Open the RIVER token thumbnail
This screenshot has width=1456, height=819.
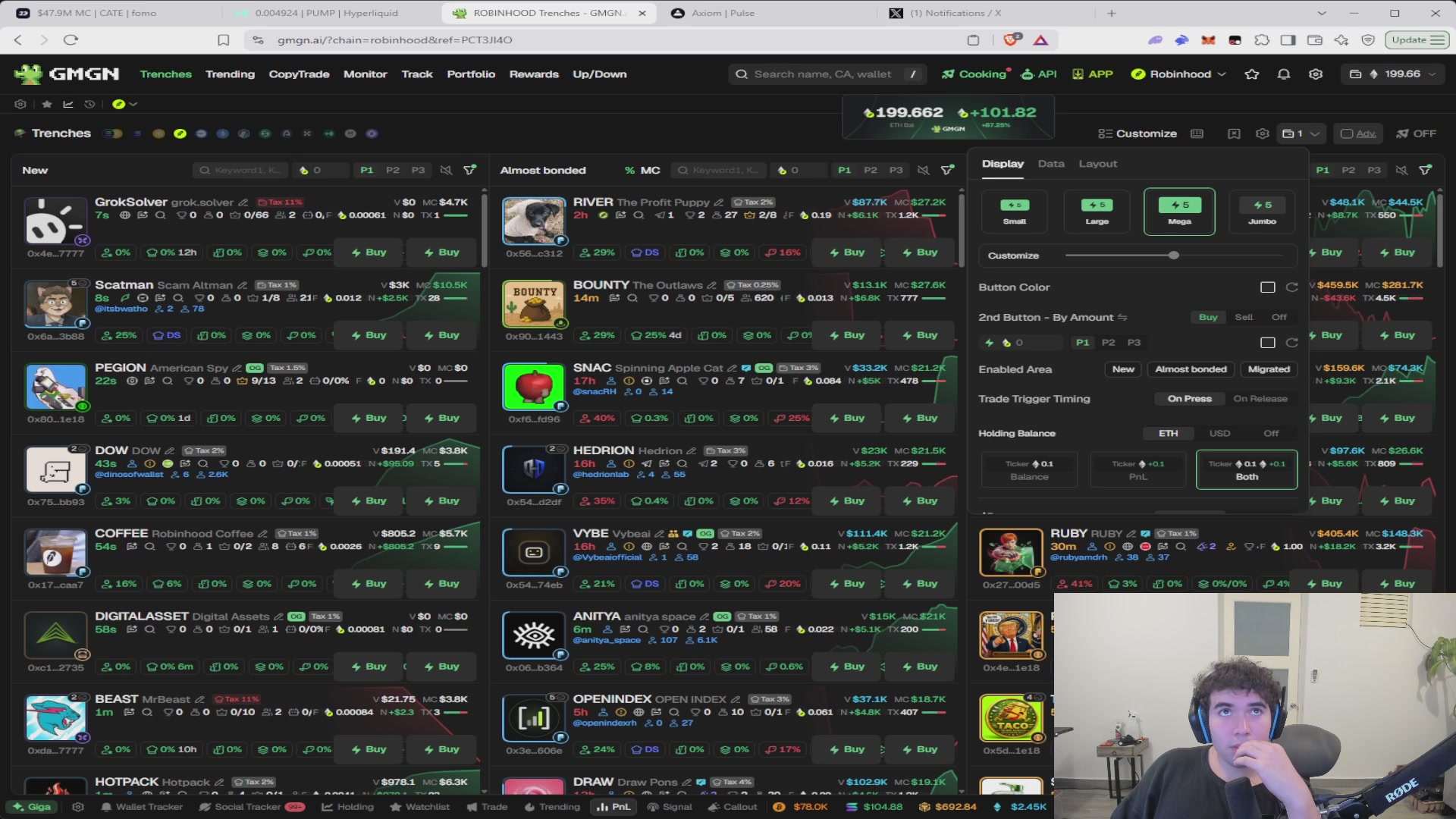(534, 220)
